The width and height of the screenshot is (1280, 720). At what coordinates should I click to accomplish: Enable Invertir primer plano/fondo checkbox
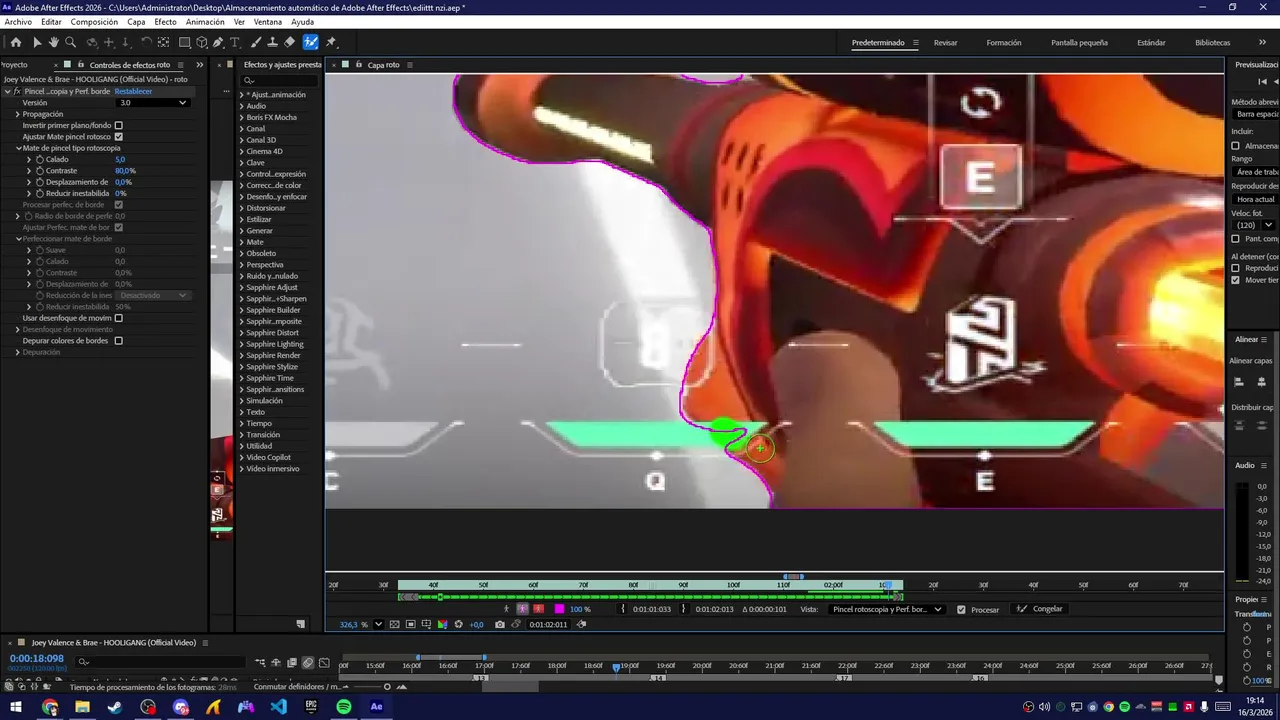coord(118,125)
